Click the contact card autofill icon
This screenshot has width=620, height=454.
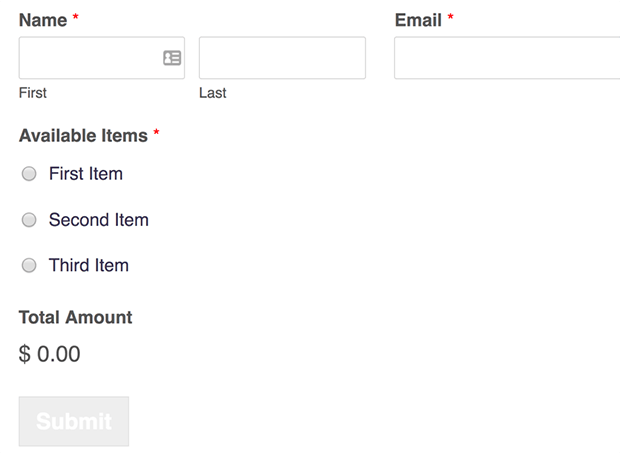click(x=172, y=58)
